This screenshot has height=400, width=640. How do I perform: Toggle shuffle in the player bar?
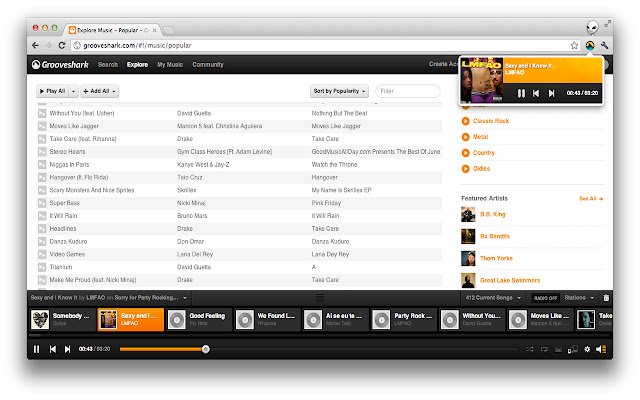[530, 349]
